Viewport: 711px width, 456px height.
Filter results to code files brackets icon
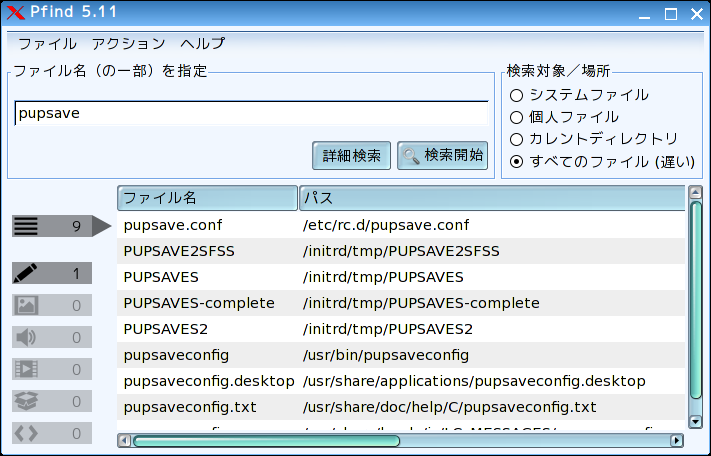52,433
